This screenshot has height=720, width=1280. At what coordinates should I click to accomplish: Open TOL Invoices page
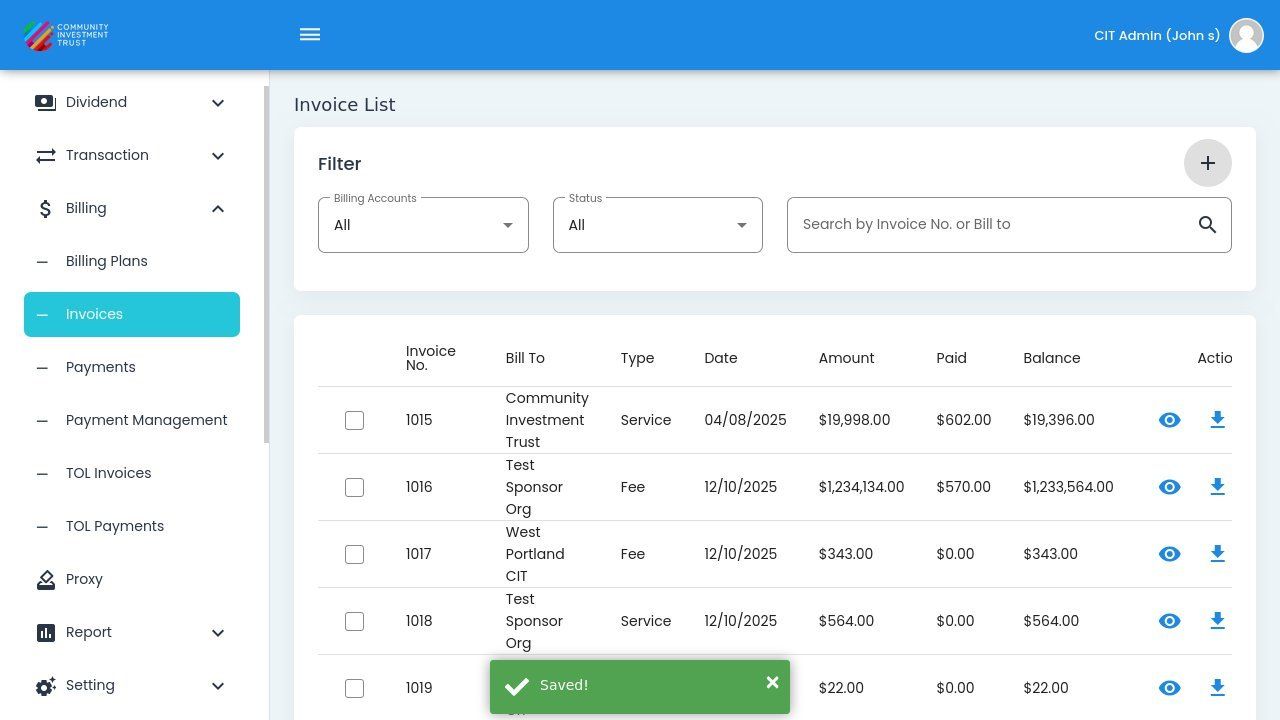click(x=108, y=473)
